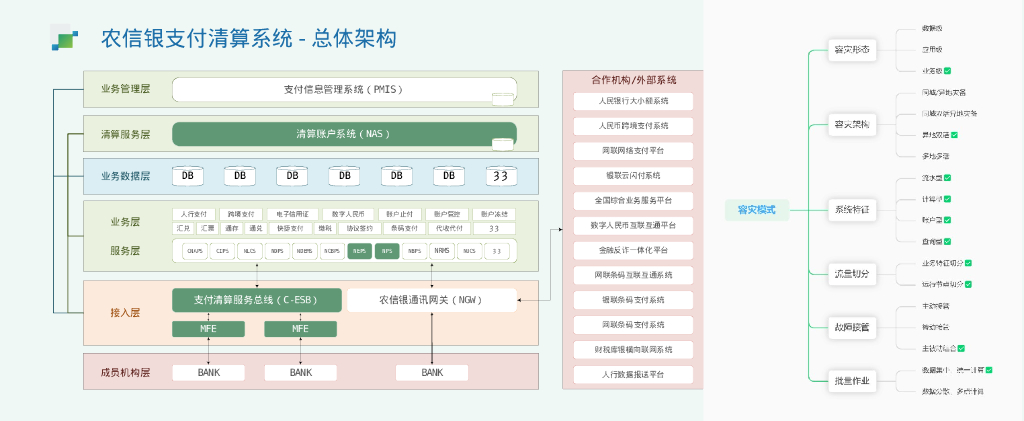1024x421 pixels.
Task: Click the NLCS service box
Action: 249,251
